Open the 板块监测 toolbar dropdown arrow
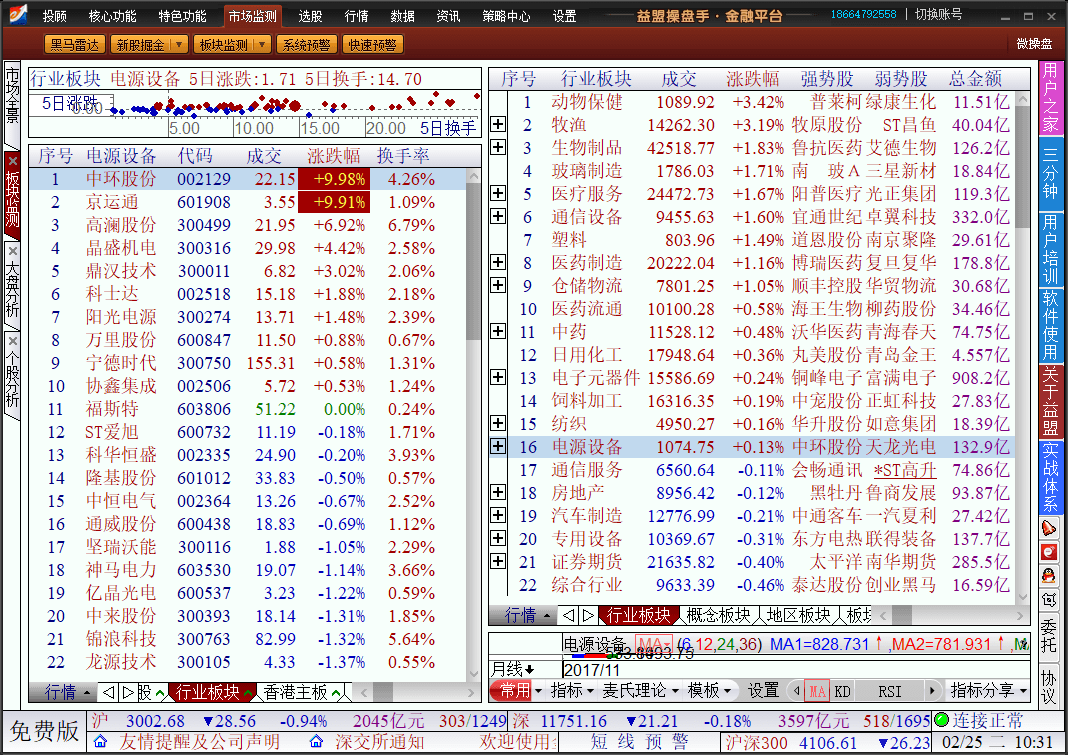 click(262, 45)
